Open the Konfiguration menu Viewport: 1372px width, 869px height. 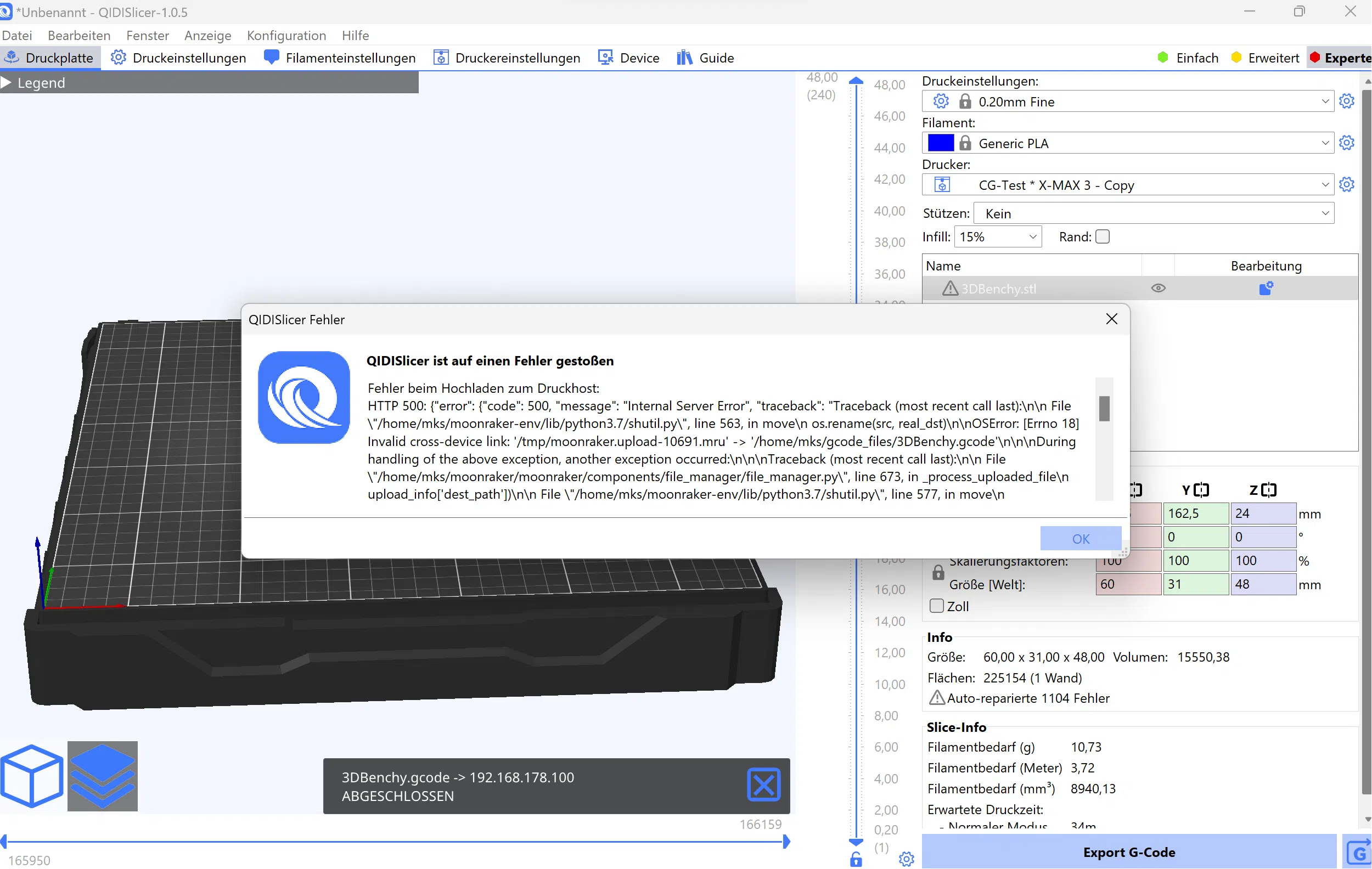[286, 35]
